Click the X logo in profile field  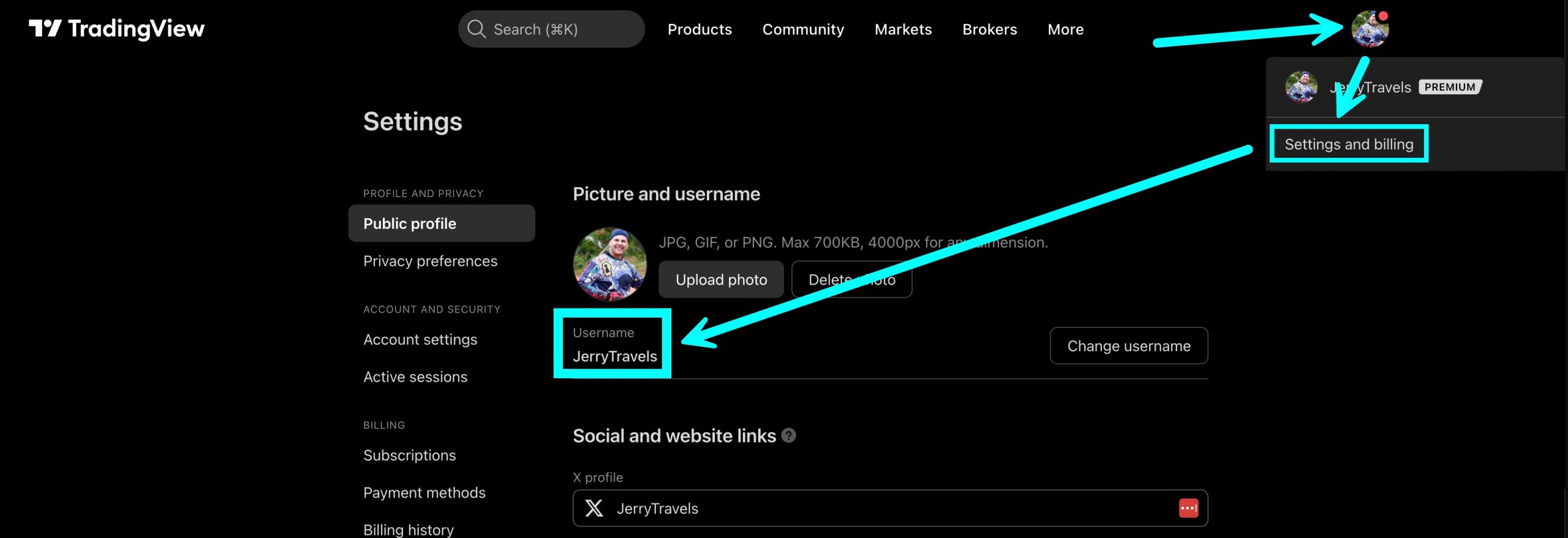pos(594,508)
